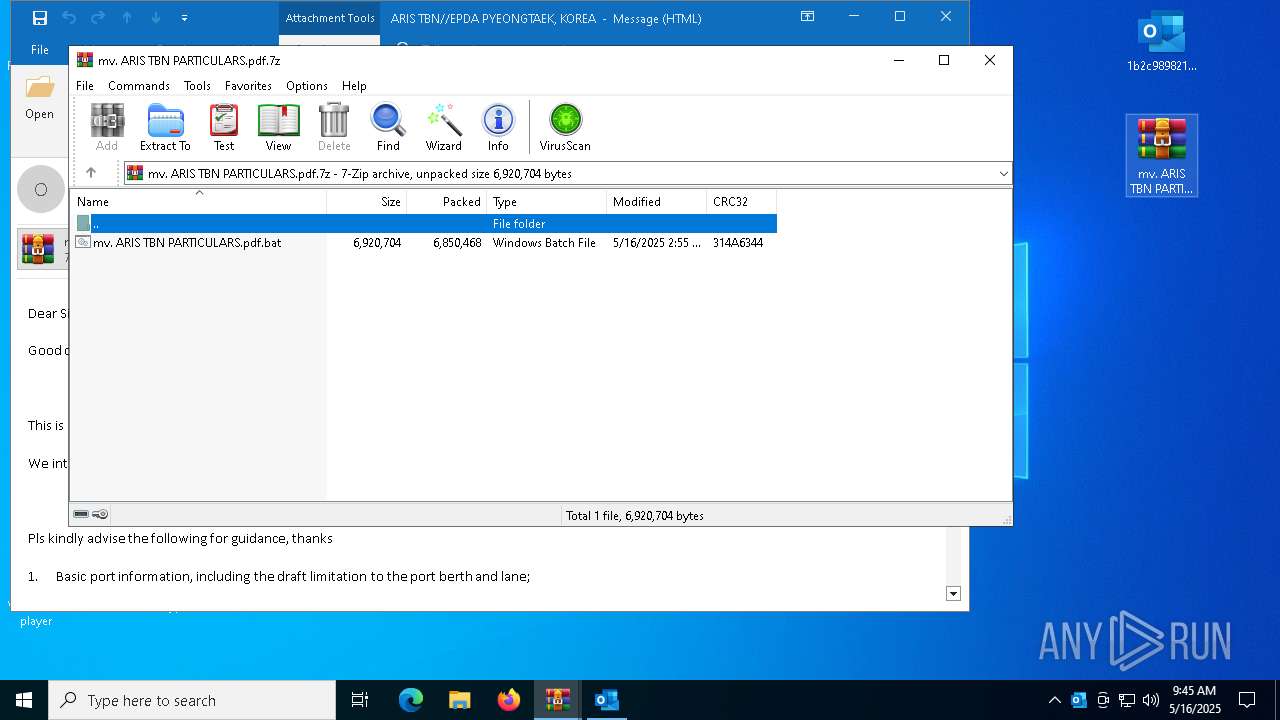Switch to Outlook on the taskbar
This screenshot has width=1280, height=720.
pos(606,700)
